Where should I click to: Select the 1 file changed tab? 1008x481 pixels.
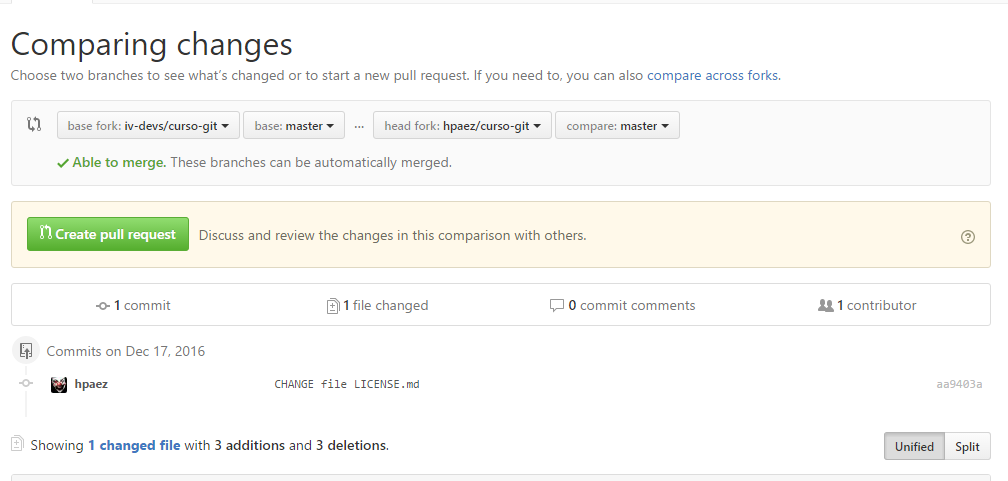click(377, 305)
